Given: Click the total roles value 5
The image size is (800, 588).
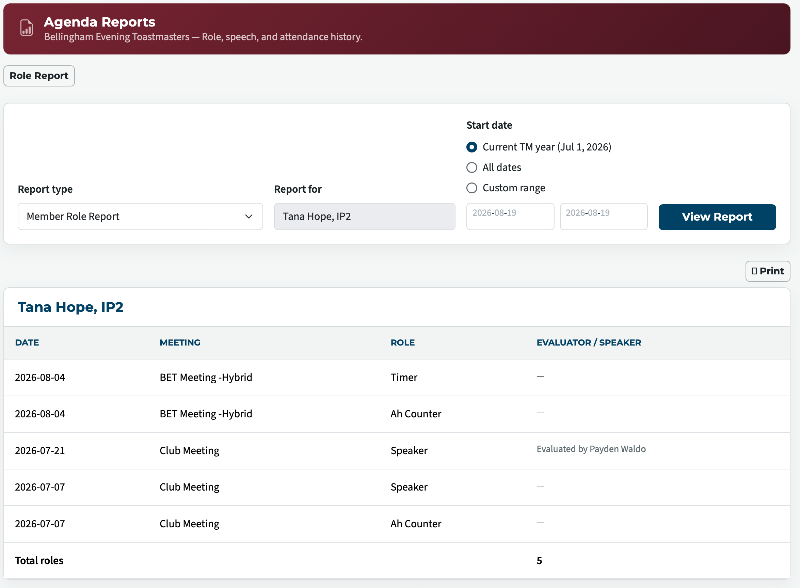Looking at the screenshot, I should point(539,560).
